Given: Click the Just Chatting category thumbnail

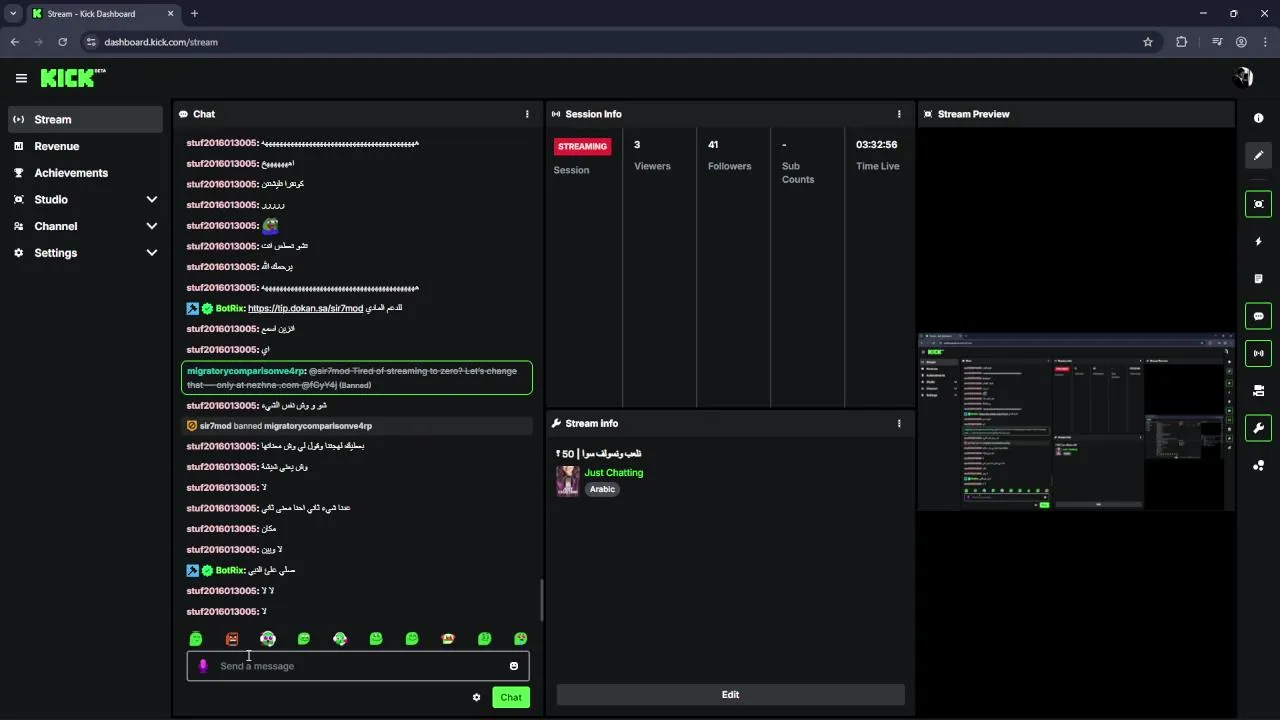Looking at the screenshot, I should click(x=568, y=481).
